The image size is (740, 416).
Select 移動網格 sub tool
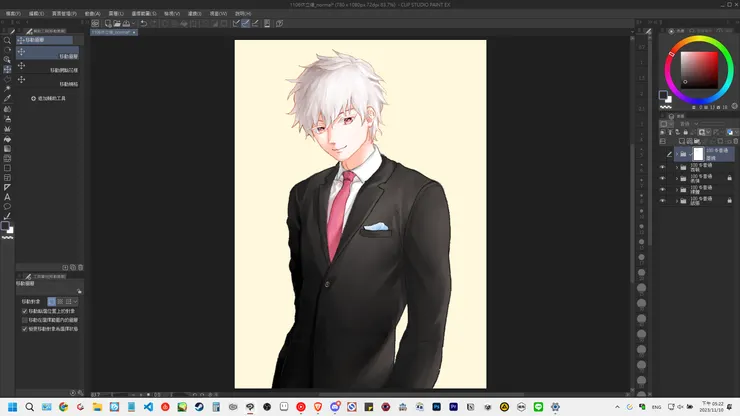[47, 81]
